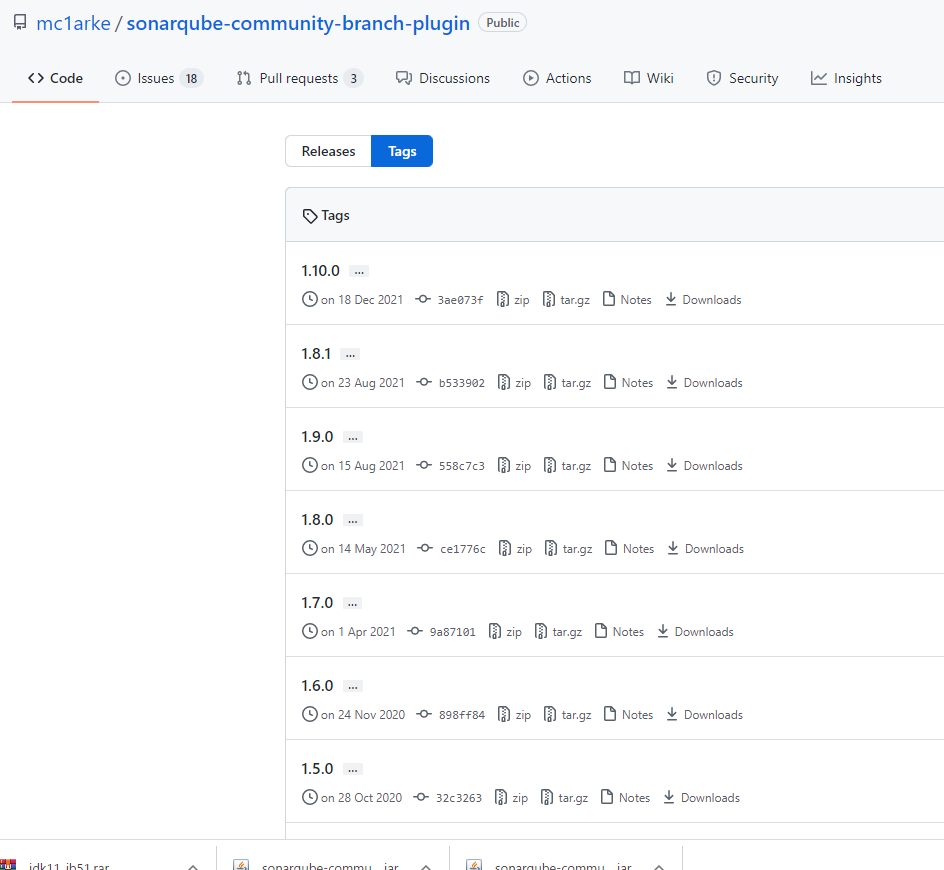Viewport: 944px width, 870px height.
Task: Click the Public visibility badge
Action: click(x=502, y=21)
